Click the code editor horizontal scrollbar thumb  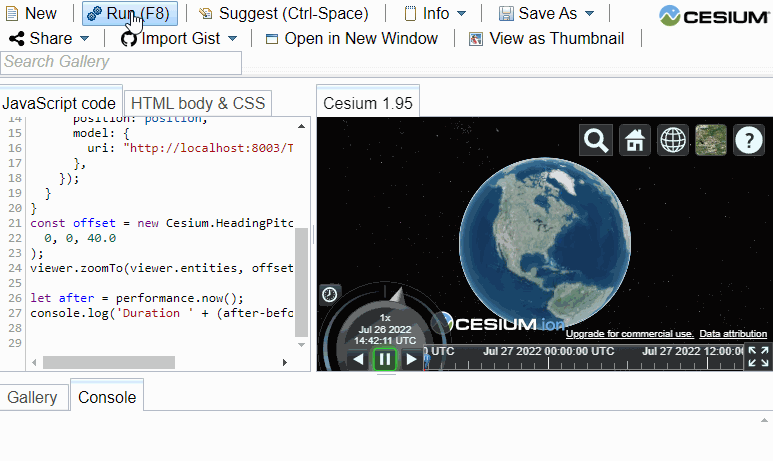pos(108,362)
